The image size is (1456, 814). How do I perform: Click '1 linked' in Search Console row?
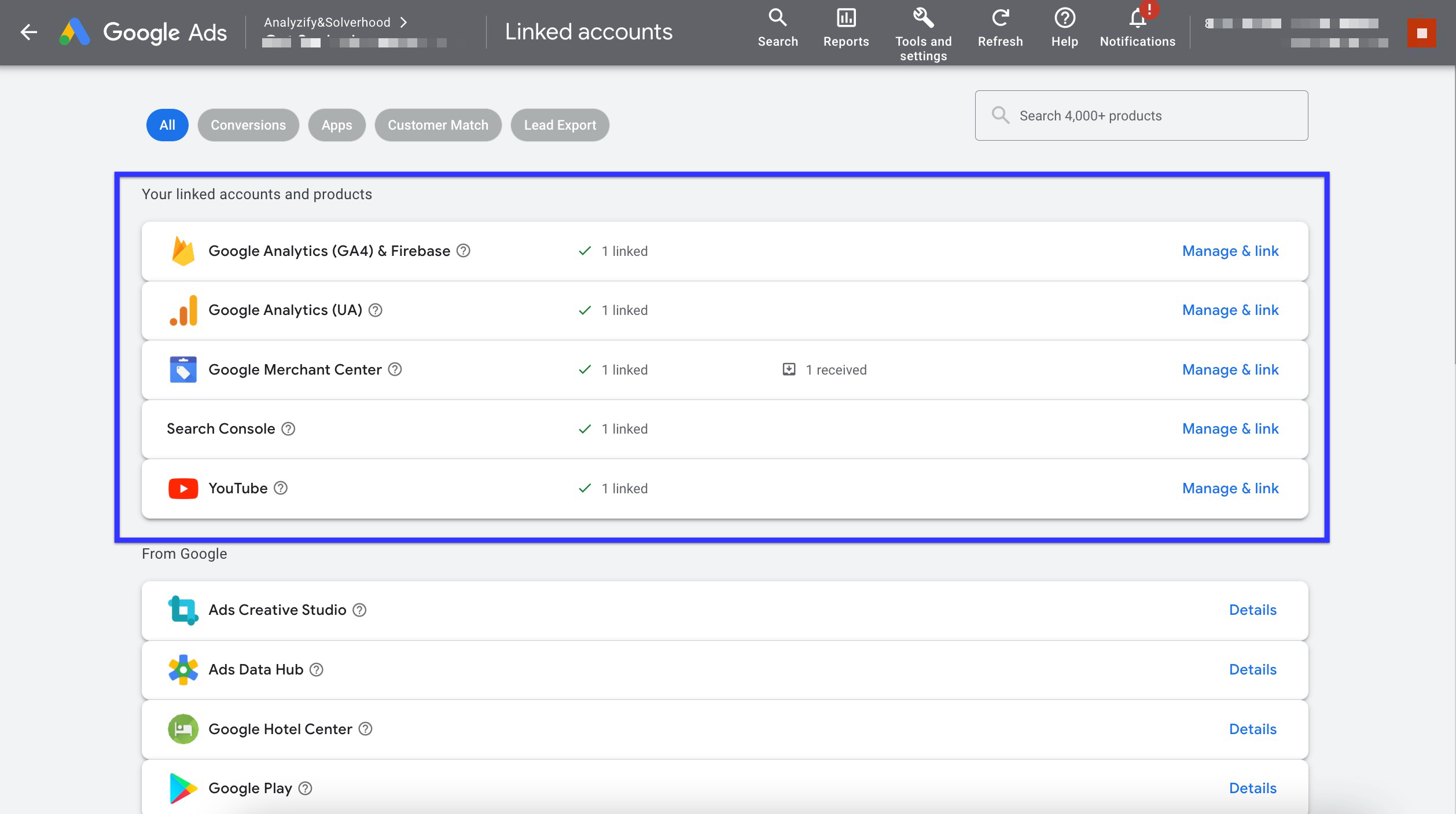[624, 429]
